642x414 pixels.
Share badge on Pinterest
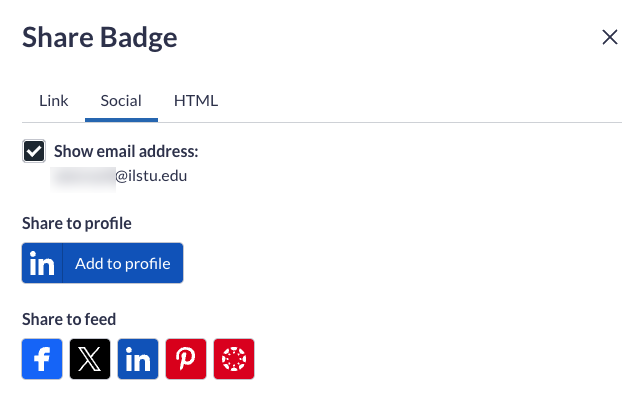pos(186,360)
